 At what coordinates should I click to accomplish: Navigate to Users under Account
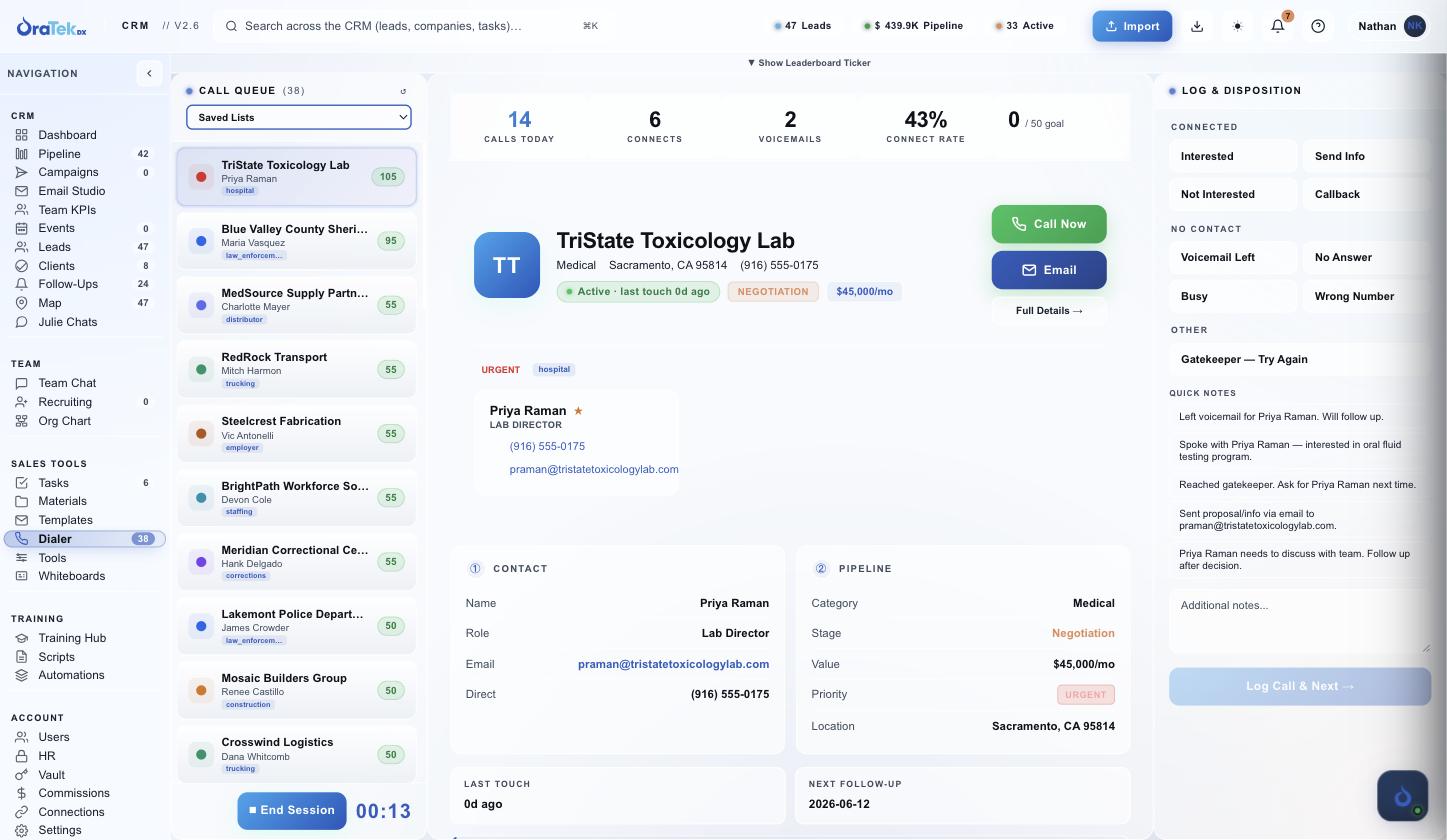click(x=54, y=737)
